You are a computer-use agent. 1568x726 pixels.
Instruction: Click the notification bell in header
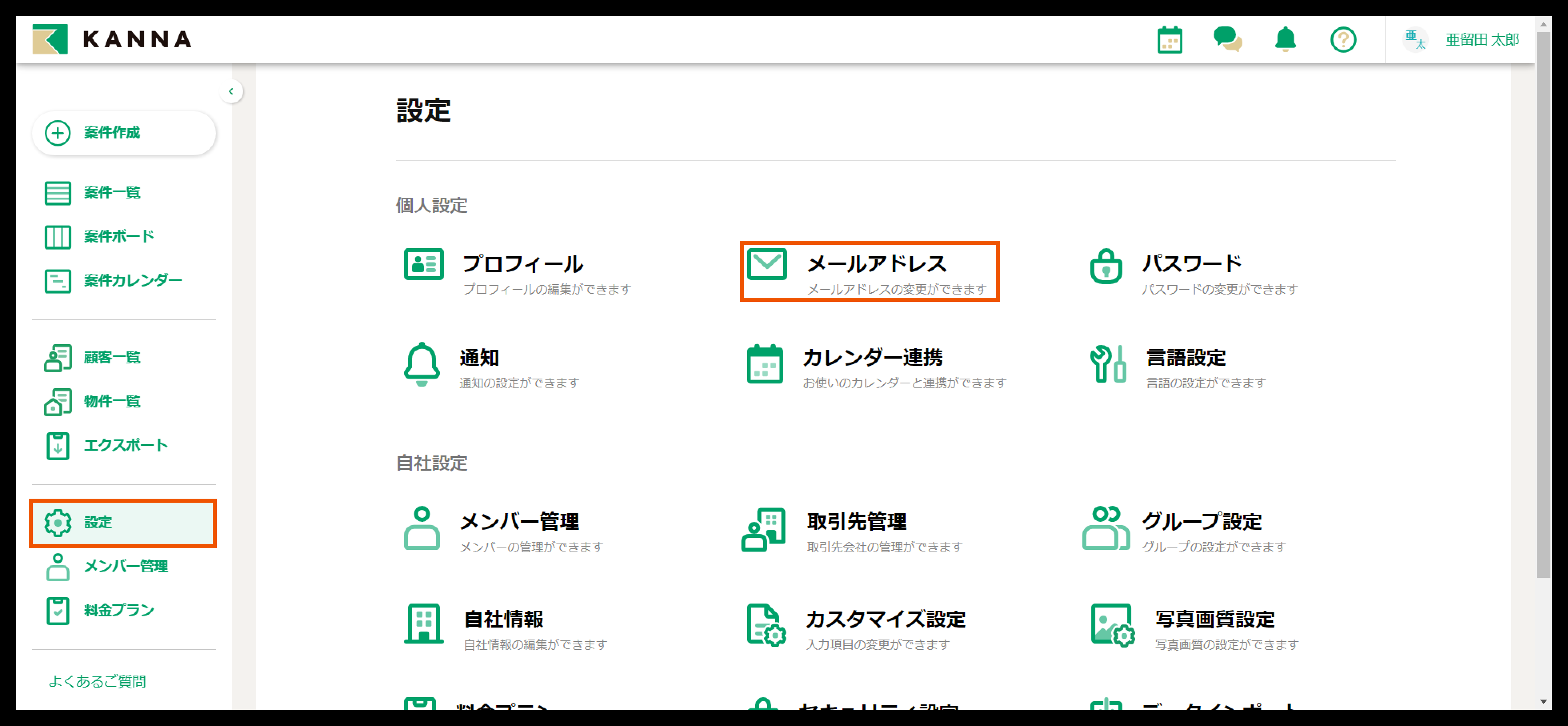[x=1285, y=40]
